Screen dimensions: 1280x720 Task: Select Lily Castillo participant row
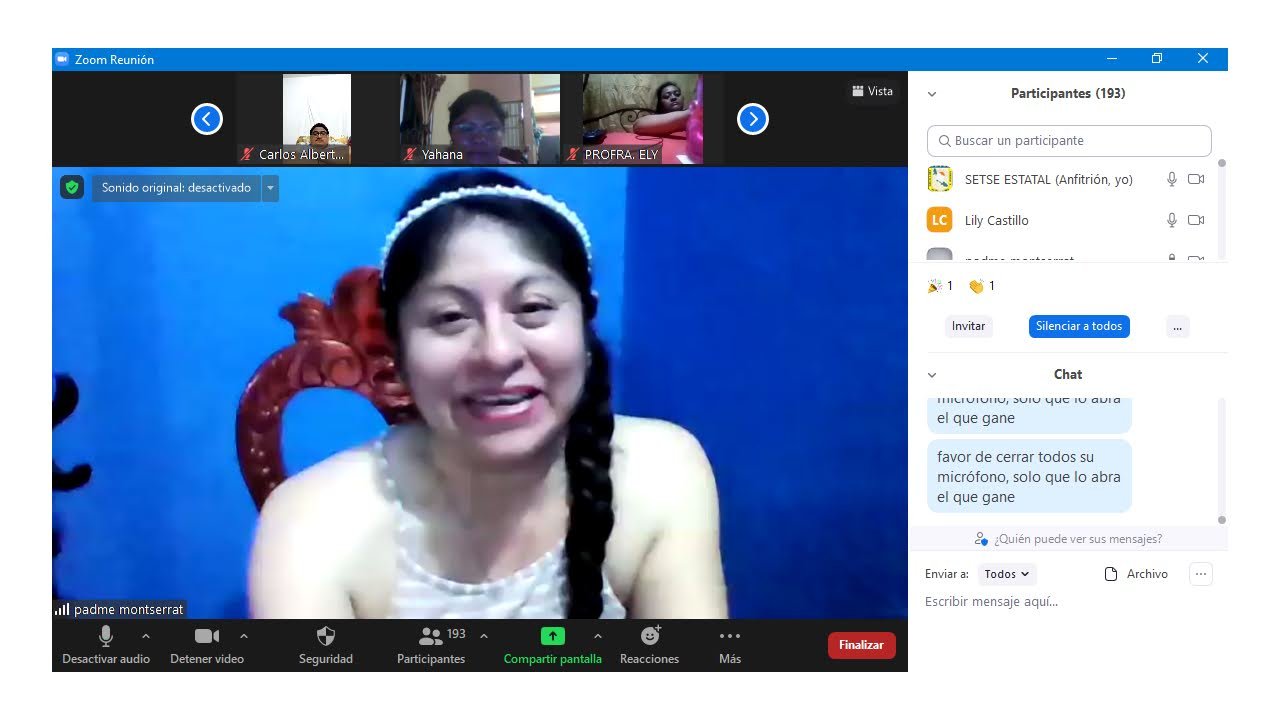click(x=1067, y=220)
